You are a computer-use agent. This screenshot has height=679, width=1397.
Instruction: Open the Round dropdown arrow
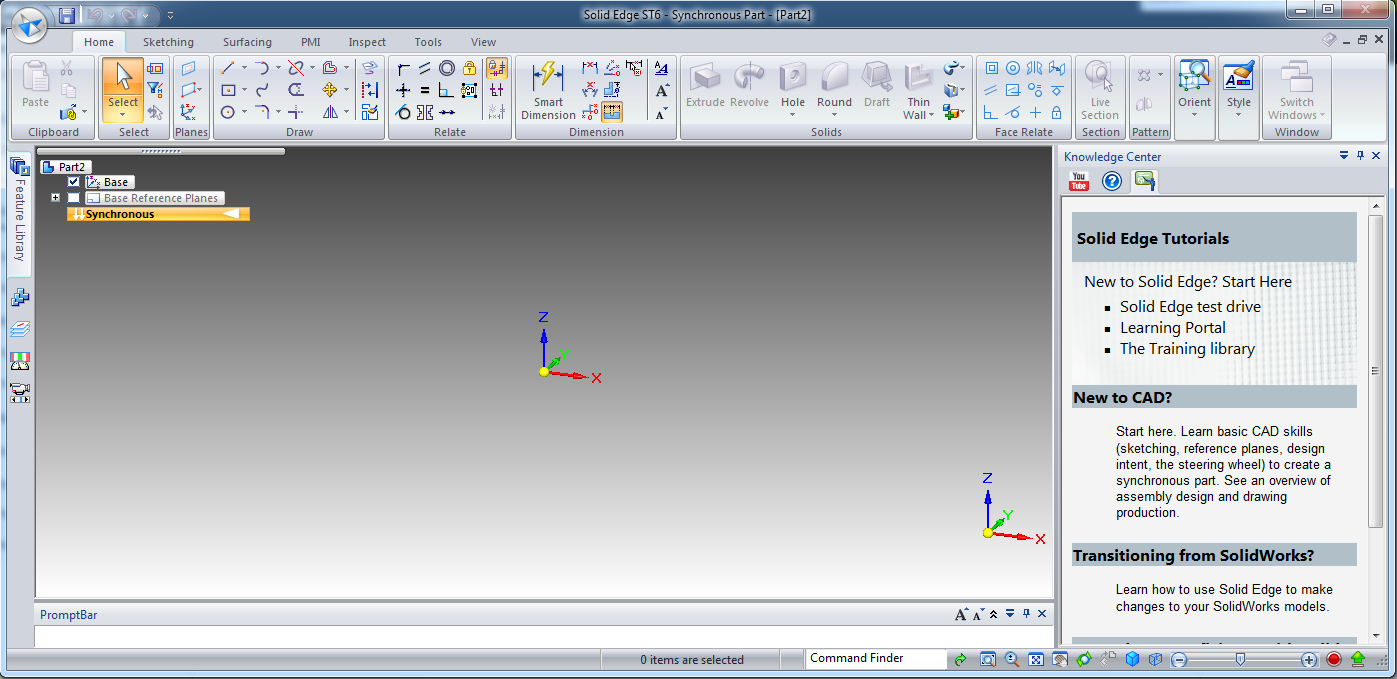pyautogui.click(x=834, y=114)
